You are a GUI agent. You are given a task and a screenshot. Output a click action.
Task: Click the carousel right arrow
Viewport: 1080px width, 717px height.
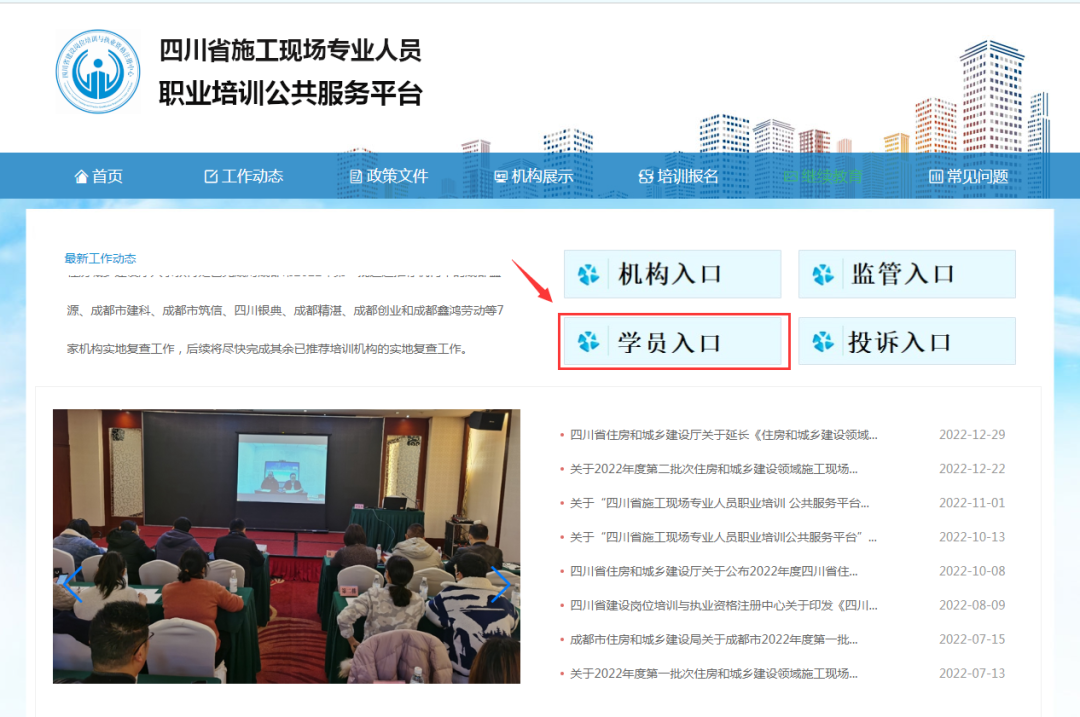[502, 585]
